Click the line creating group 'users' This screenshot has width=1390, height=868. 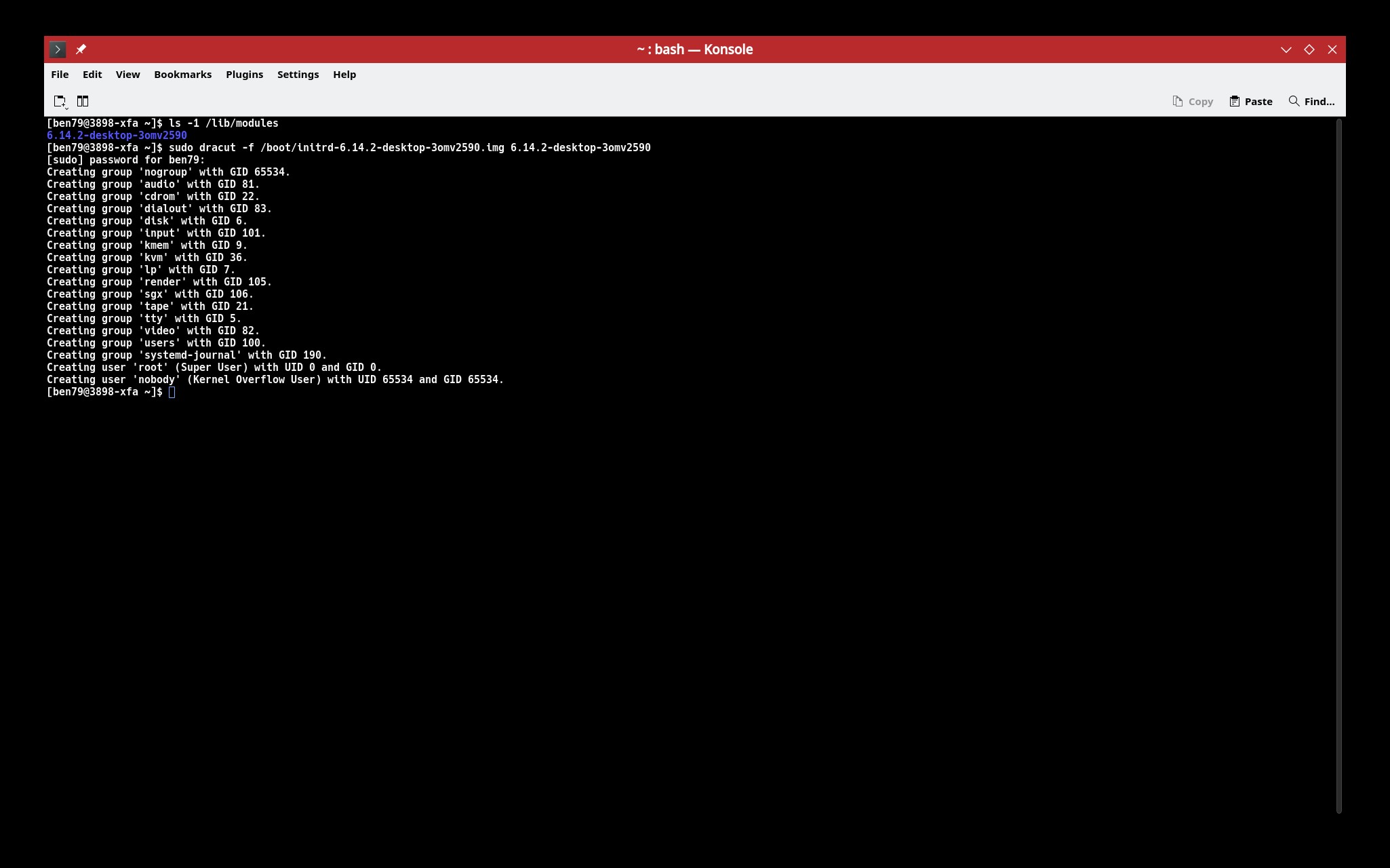(156, 343)
